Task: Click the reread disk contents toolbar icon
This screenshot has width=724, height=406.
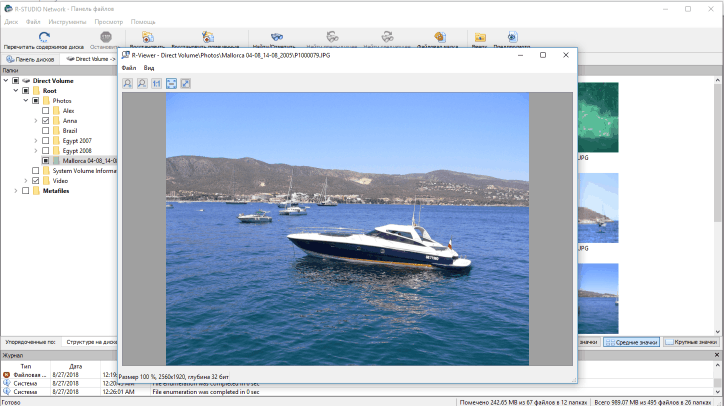Action: pyautogui.click(x=44, y=37)
